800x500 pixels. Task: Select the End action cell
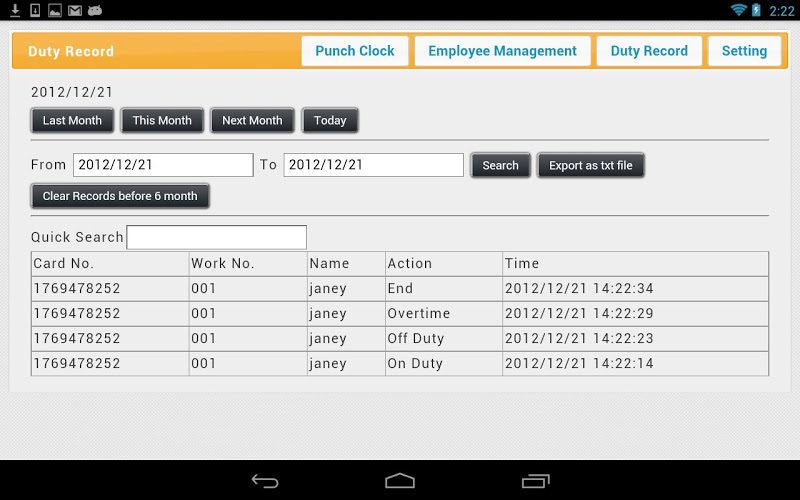tap(444, 289)
